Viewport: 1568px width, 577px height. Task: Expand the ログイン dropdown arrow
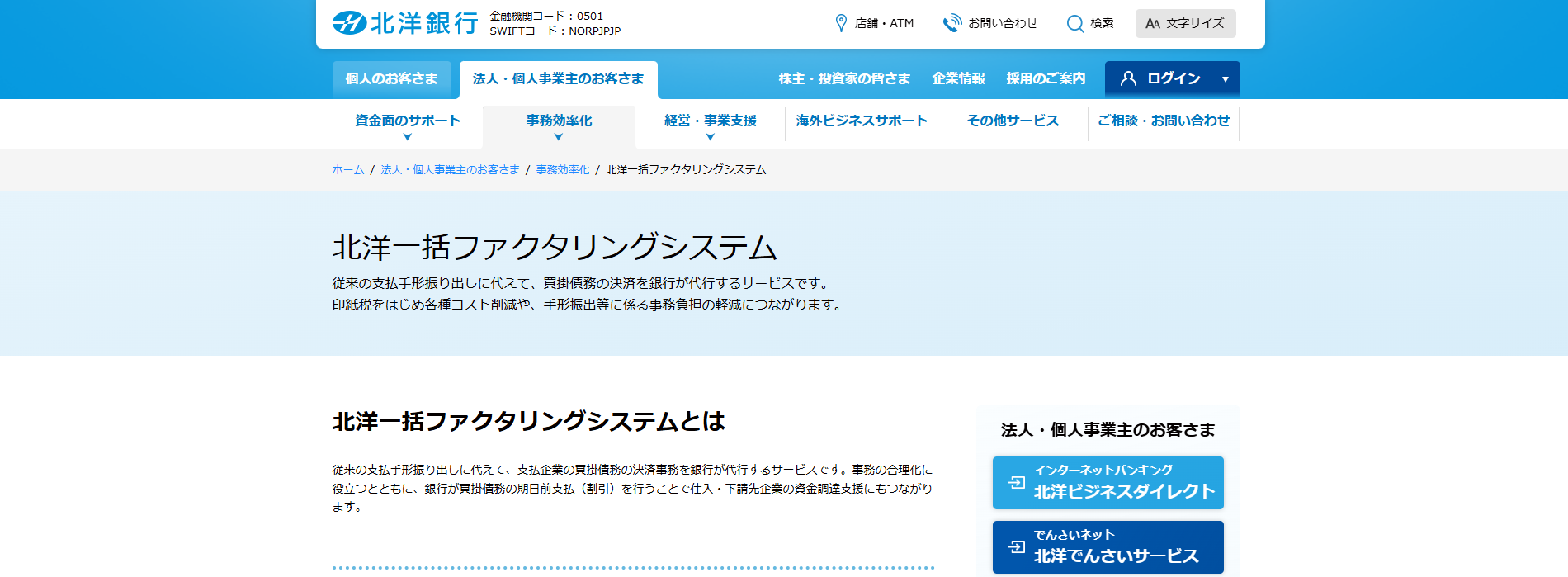click(1225, 79)
